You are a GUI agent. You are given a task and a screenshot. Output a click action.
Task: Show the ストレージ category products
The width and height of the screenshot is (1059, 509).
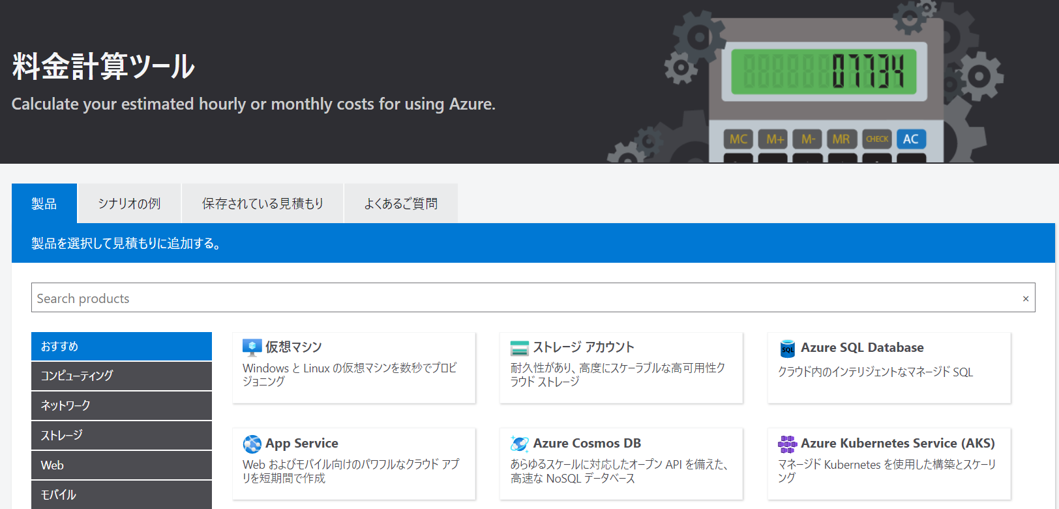121,436
